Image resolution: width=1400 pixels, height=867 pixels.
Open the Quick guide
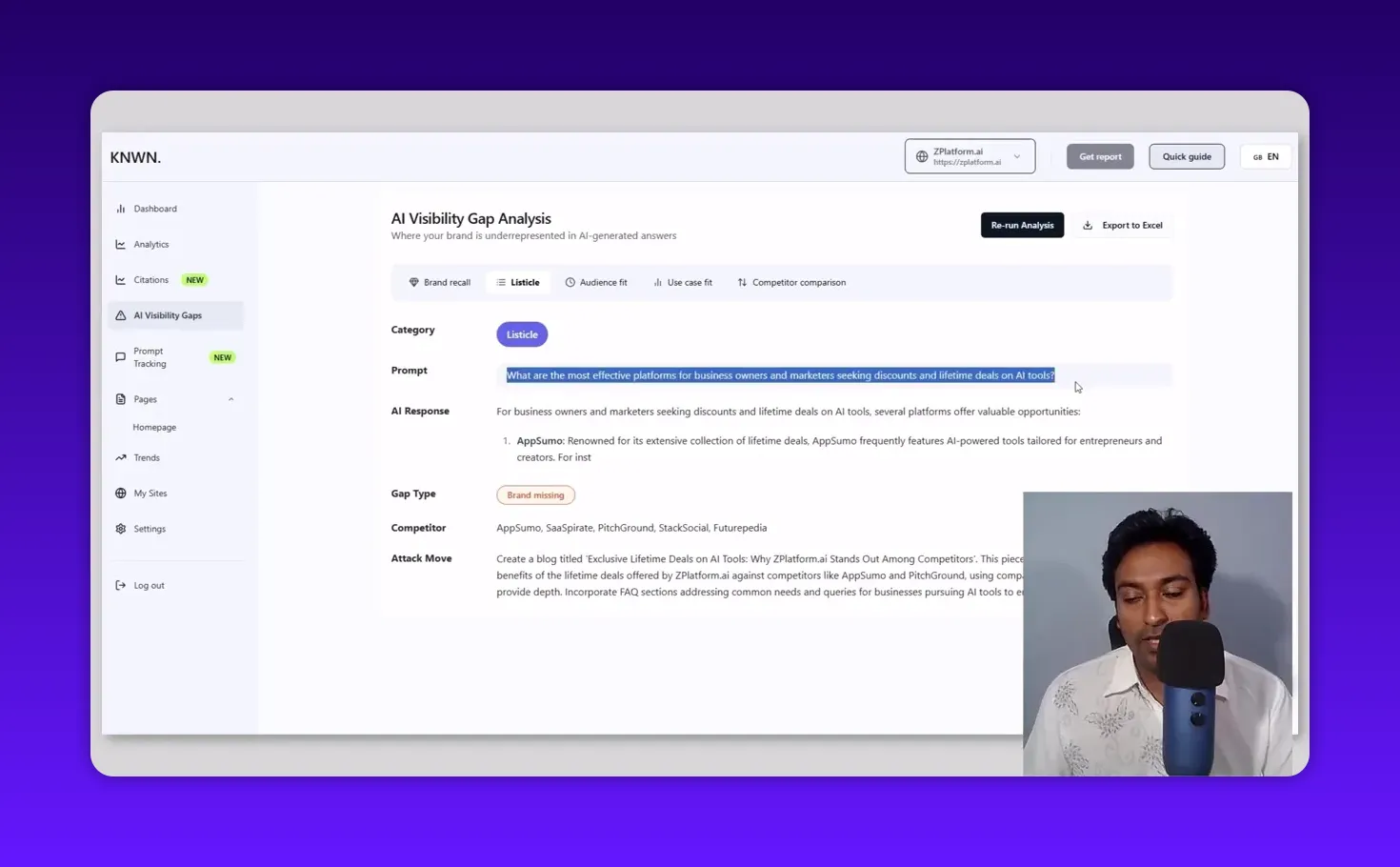[1187, 156]
